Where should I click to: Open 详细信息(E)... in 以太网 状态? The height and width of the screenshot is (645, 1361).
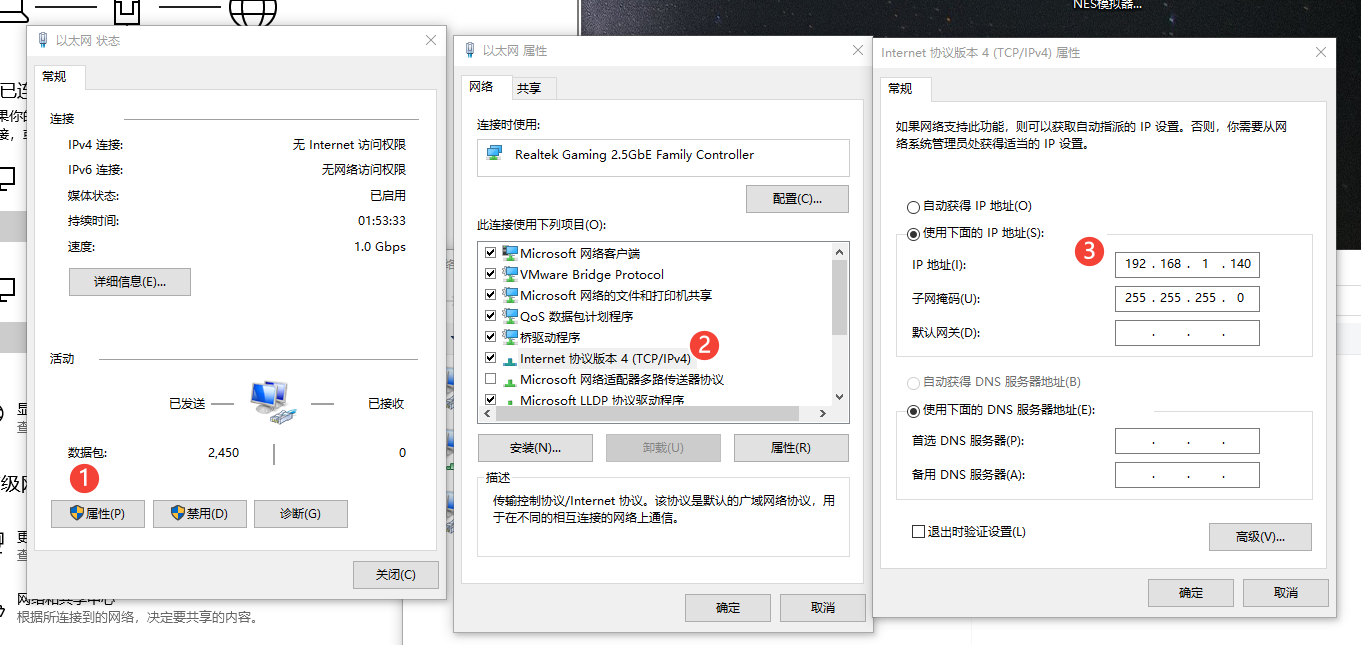pos(130,282)
